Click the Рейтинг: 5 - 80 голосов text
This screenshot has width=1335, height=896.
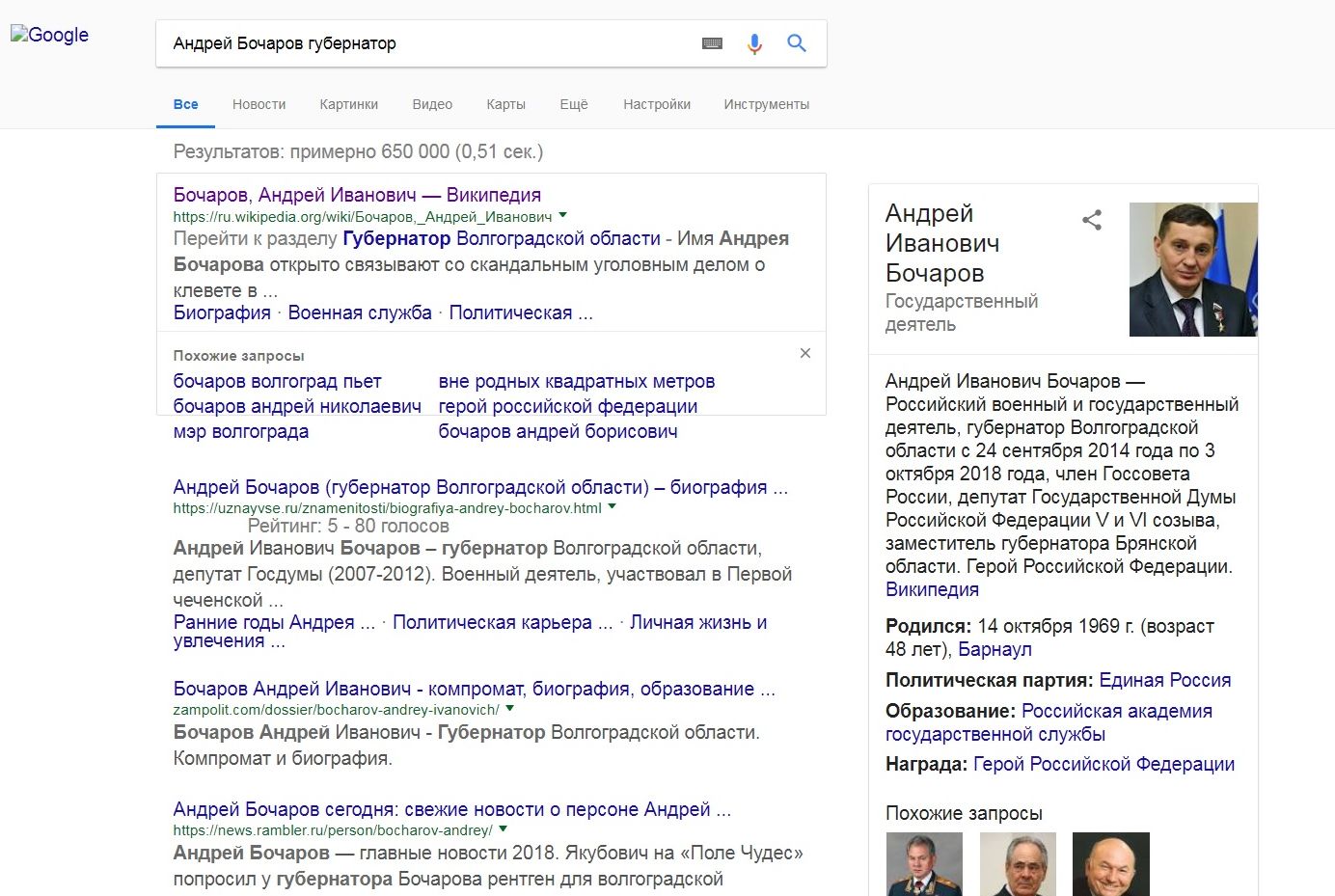click(x=348, y=526)
